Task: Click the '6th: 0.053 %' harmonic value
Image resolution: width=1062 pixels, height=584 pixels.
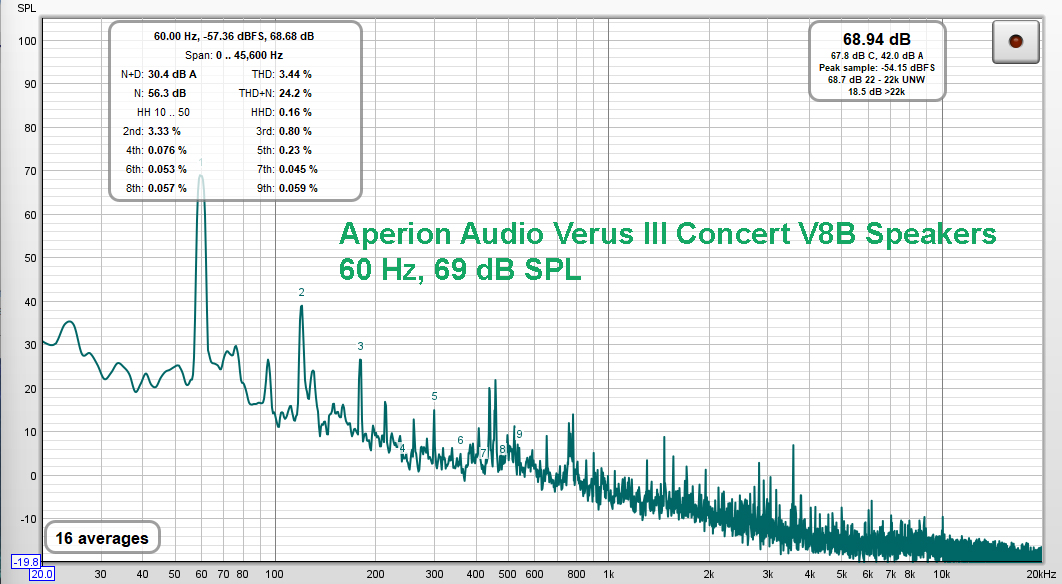Action: click(x=156, y=169)
